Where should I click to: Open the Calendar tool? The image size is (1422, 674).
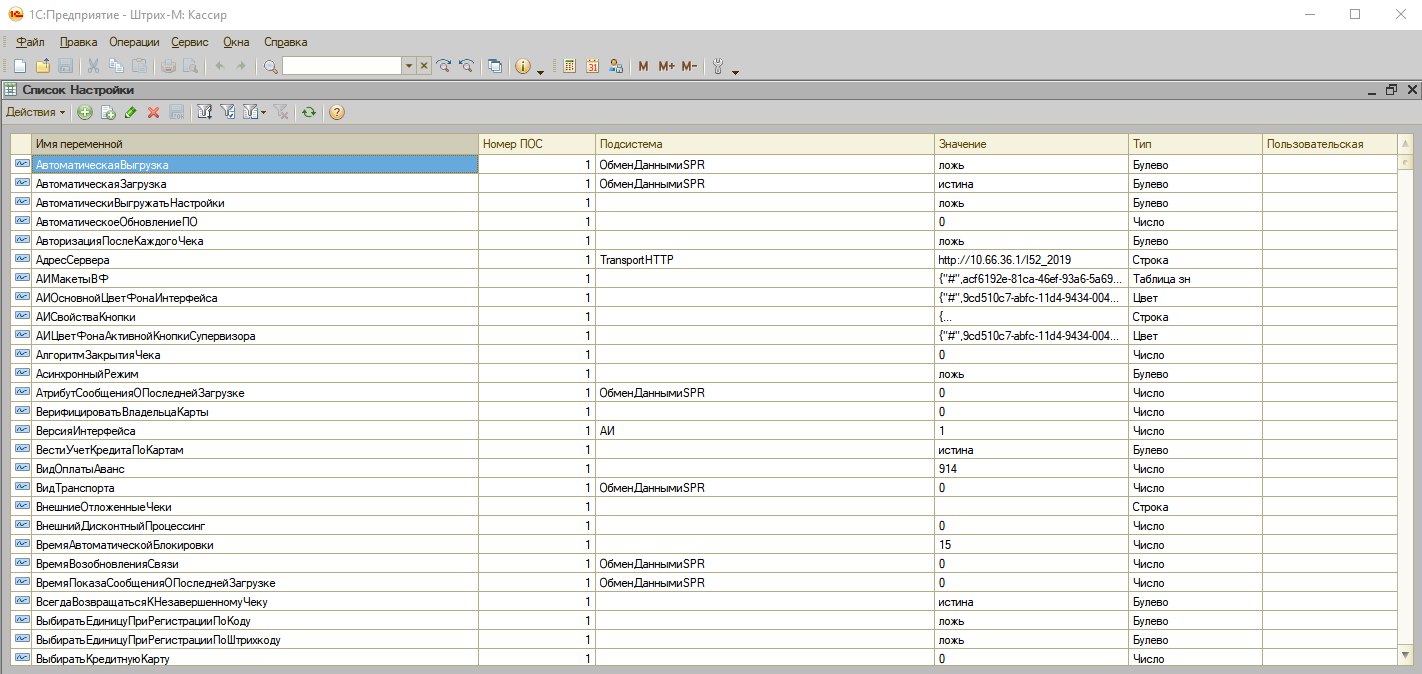(x=592, y=66)
